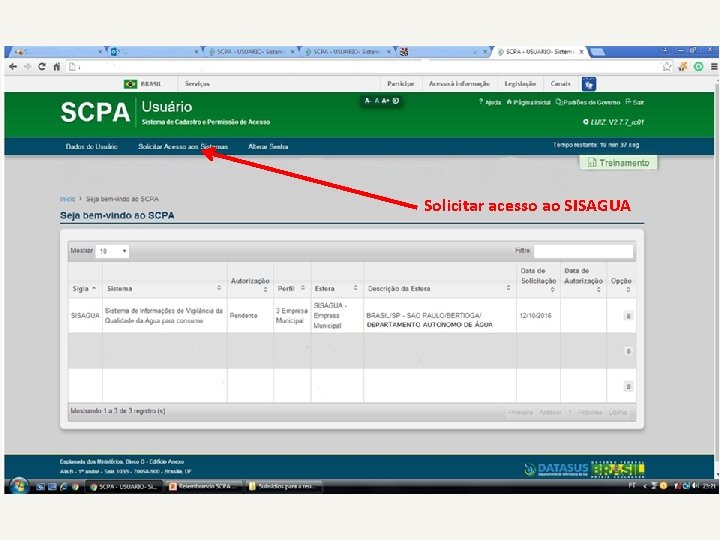
Task: Click the Internet Explorer quick launch icon
Action: [x=63, y=487]
